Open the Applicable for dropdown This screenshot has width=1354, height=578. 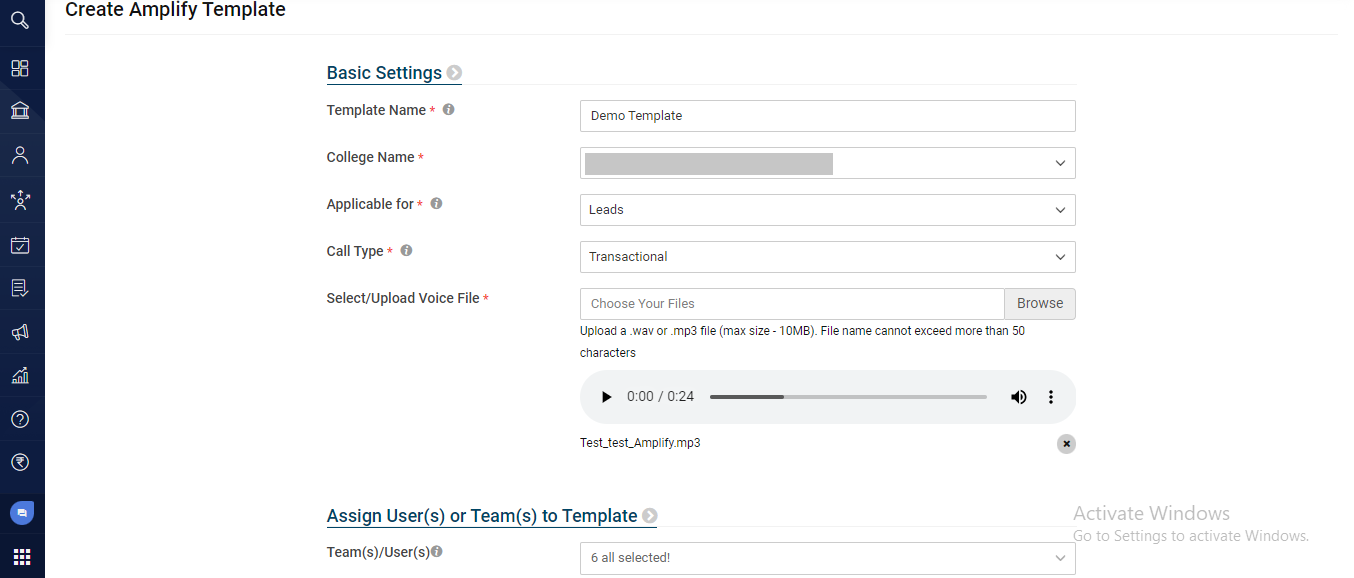click(827, 210)
